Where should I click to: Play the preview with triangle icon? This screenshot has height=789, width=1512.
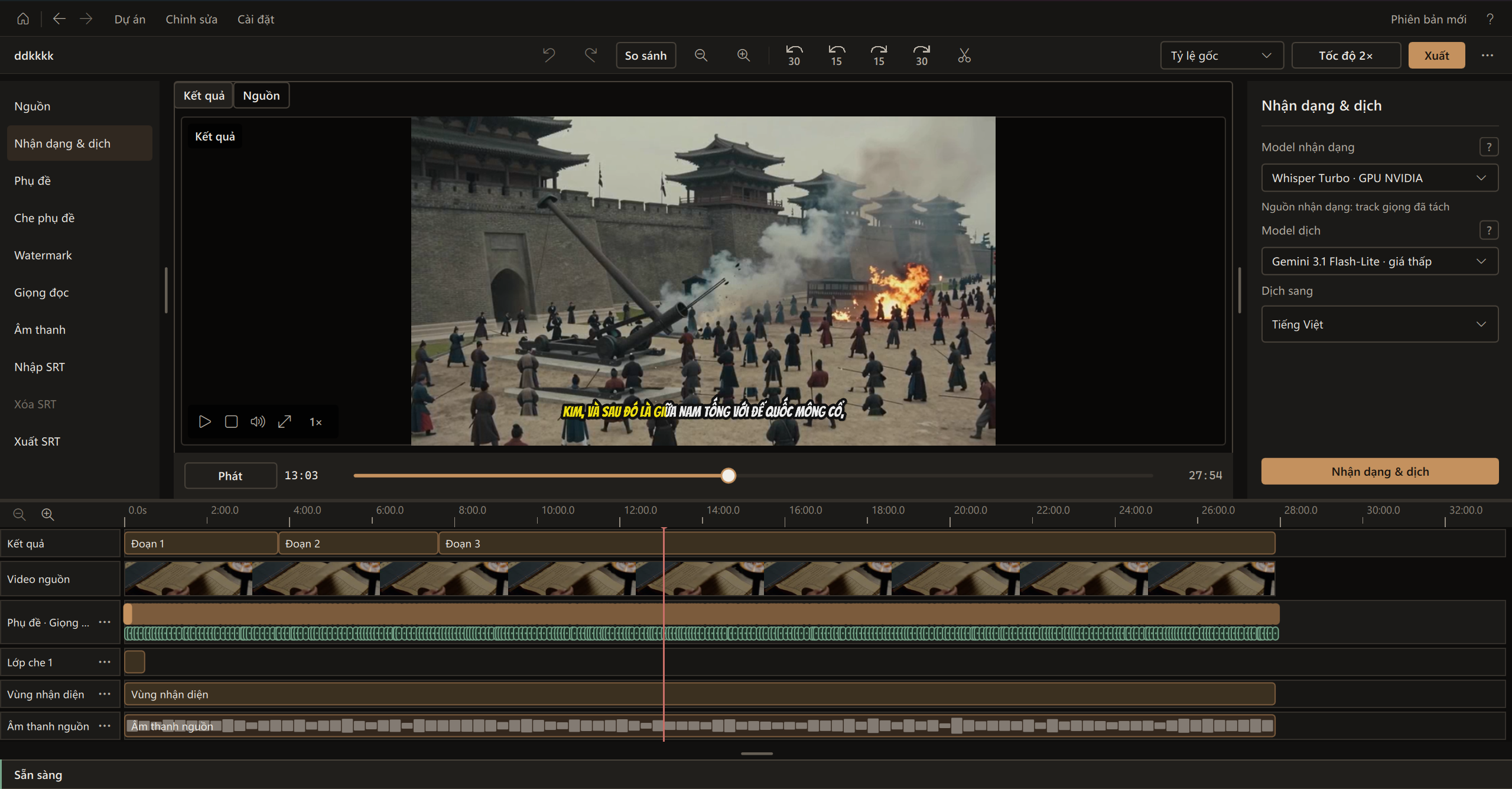[x=204, y=421]
